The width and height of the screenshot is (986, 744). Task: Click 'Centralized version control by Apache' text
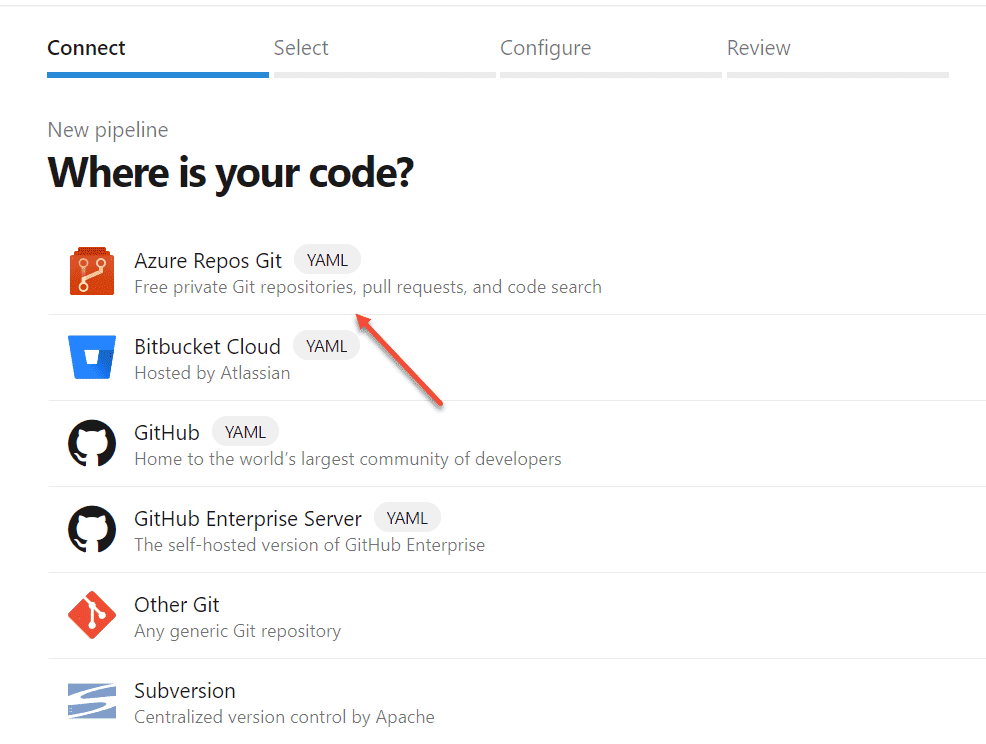point(284,718)
